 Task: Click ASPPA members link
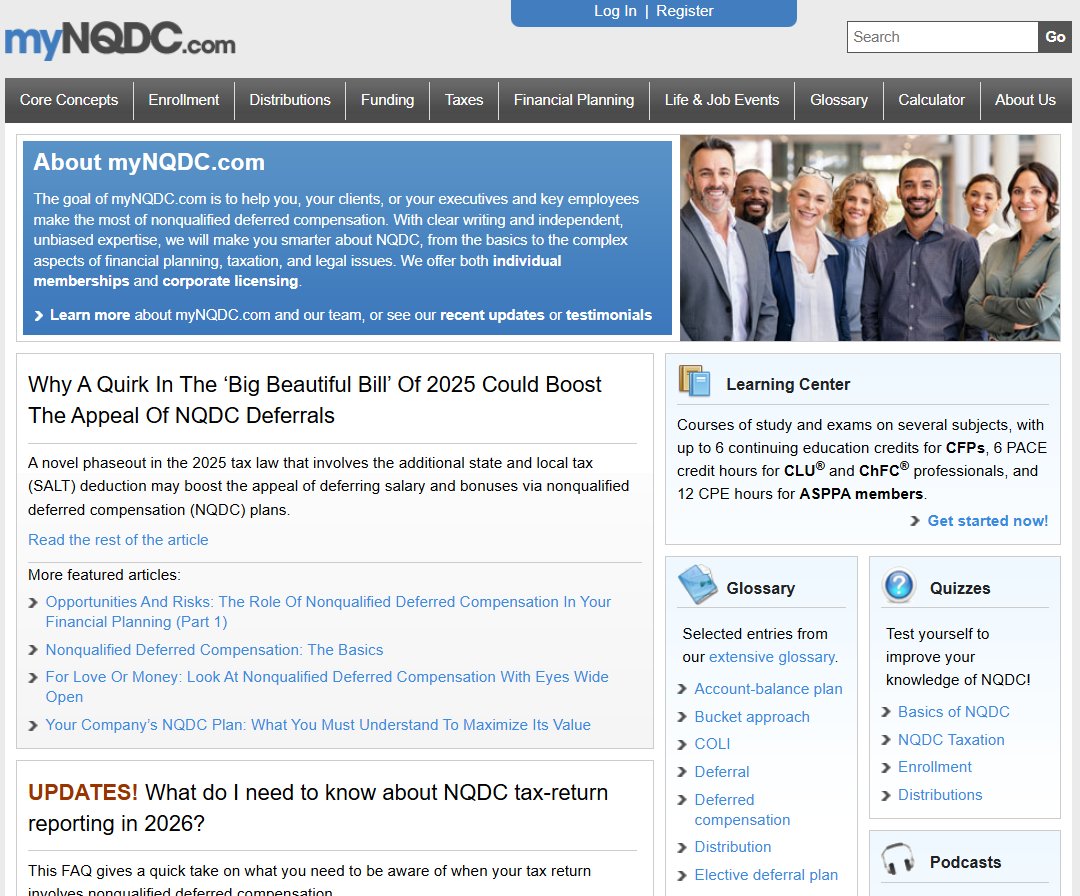pyautogui.click(x=861, y=494)
